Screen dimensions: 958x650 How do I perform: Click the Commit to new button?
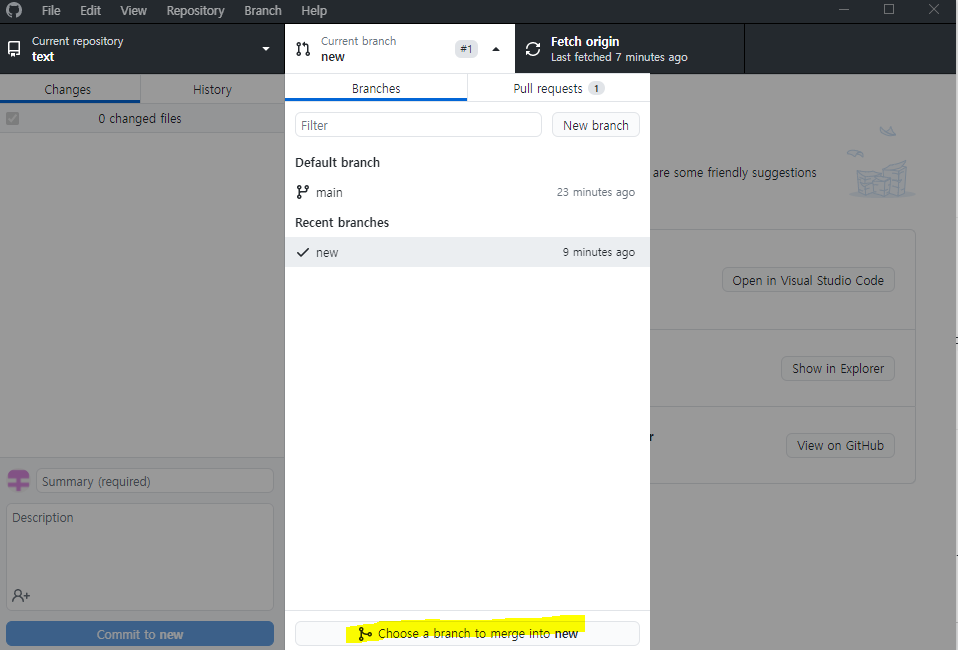point(140,634)
